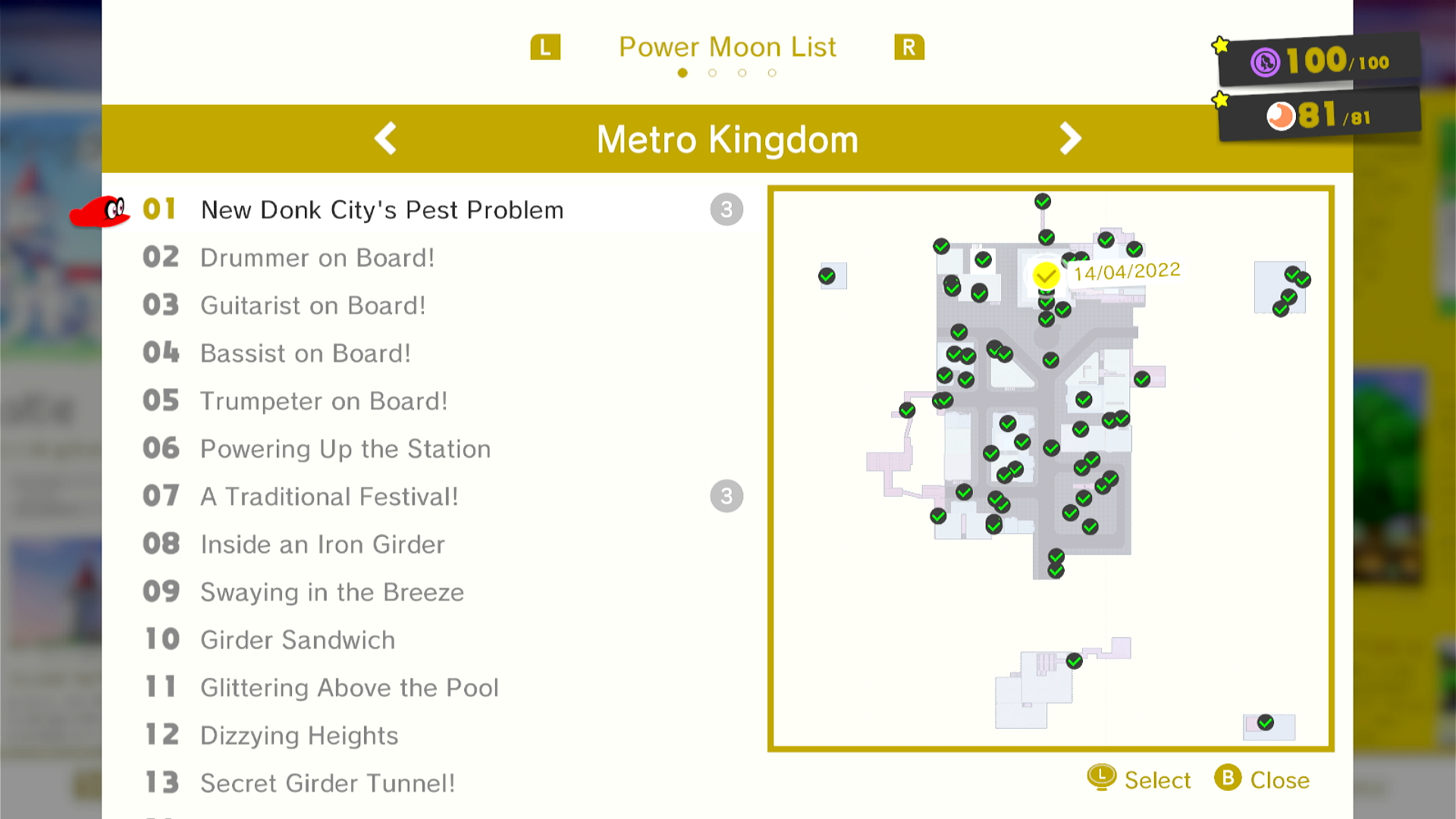Click the Metro Kingdom title banner

pyautogui.click(x=727, y=139)
